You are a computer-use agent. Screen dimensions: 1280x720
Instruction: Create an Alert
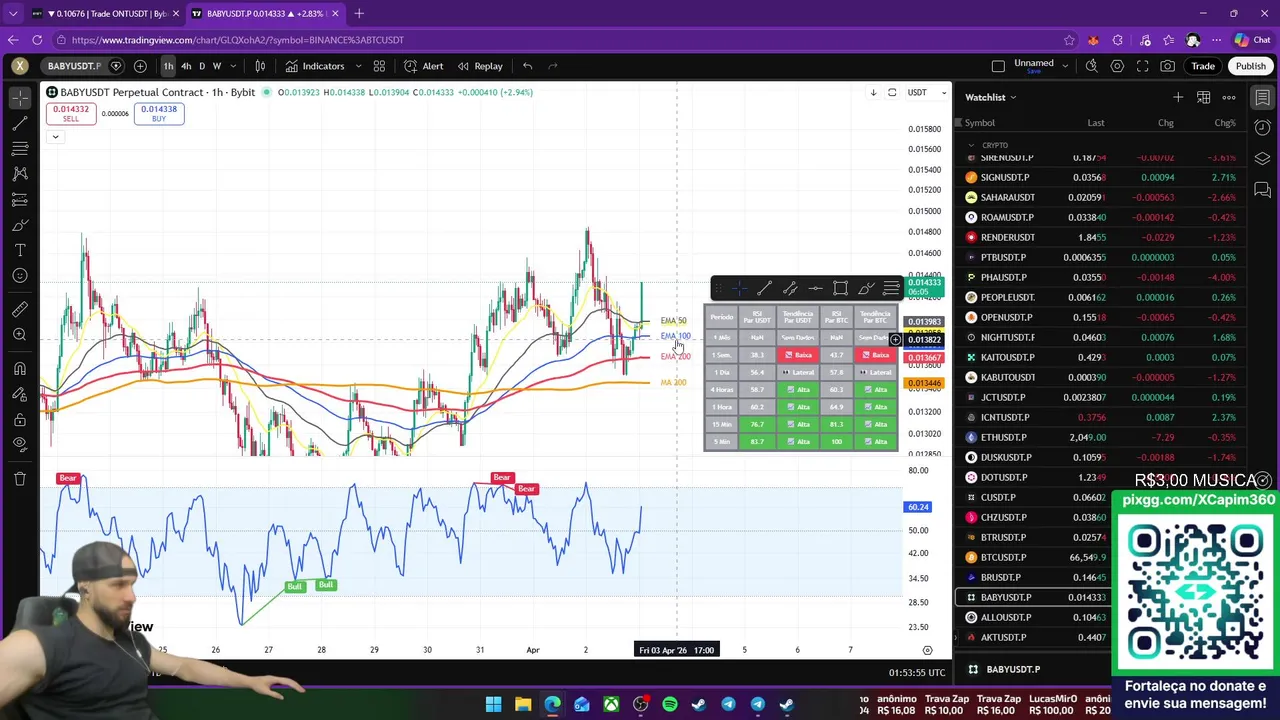coord(424,66)
